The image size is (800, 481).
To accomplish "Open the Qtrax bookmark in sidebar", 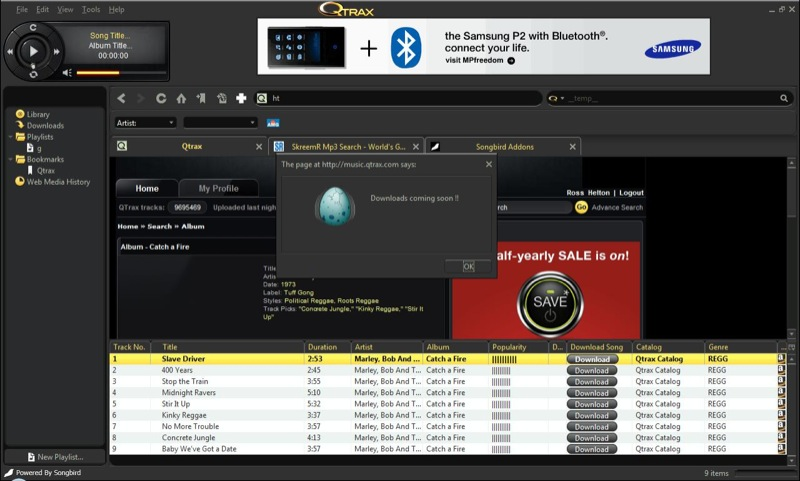I will pyautogui.click(x=45, y=170).
